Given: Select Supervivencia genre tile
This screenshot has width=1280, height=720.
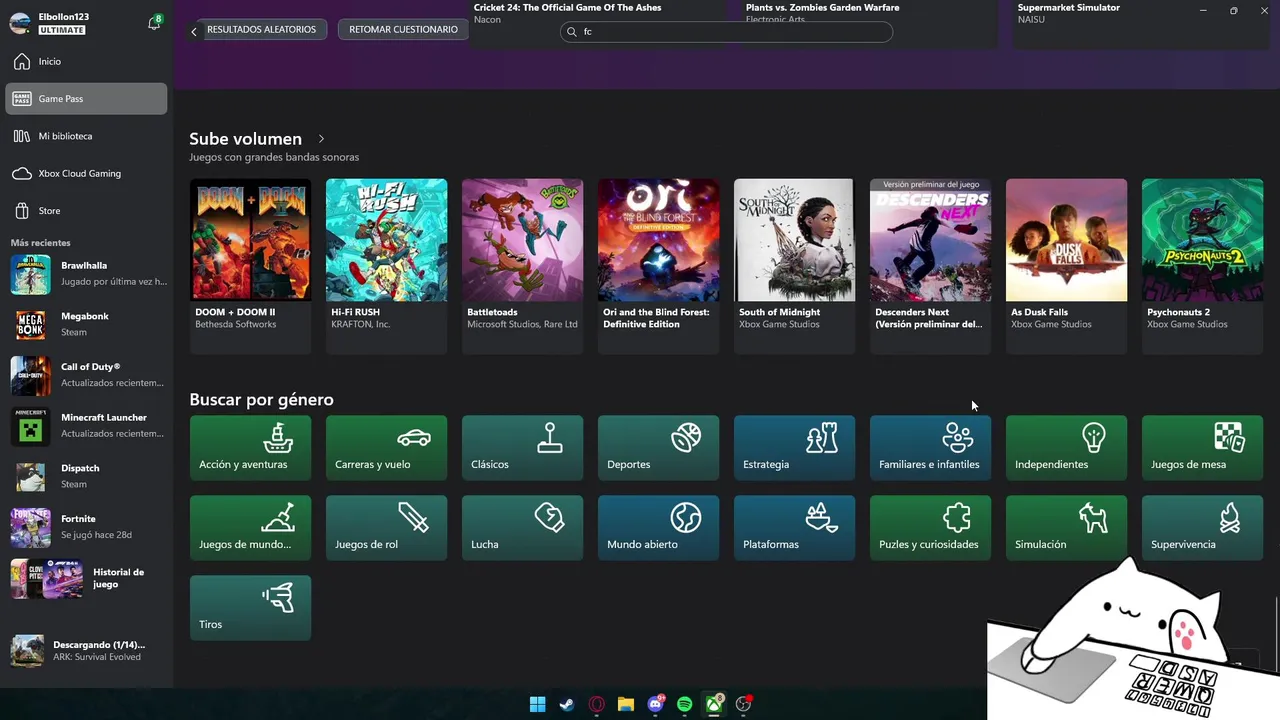Looking at the screenshot, I should click(x=1202, y=528).
